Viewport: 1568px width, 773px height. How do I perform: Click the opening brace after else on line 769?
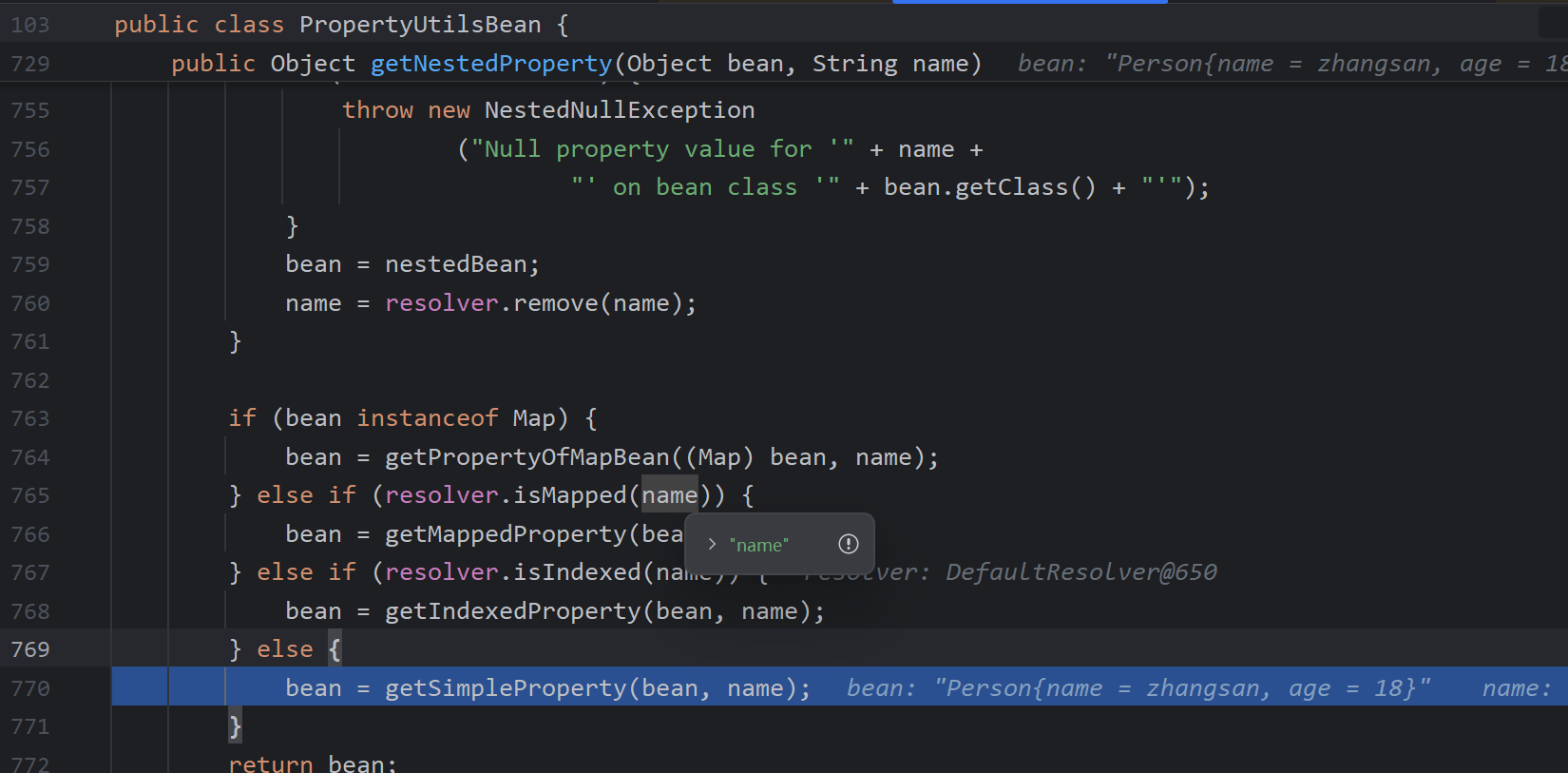(335, 649)
